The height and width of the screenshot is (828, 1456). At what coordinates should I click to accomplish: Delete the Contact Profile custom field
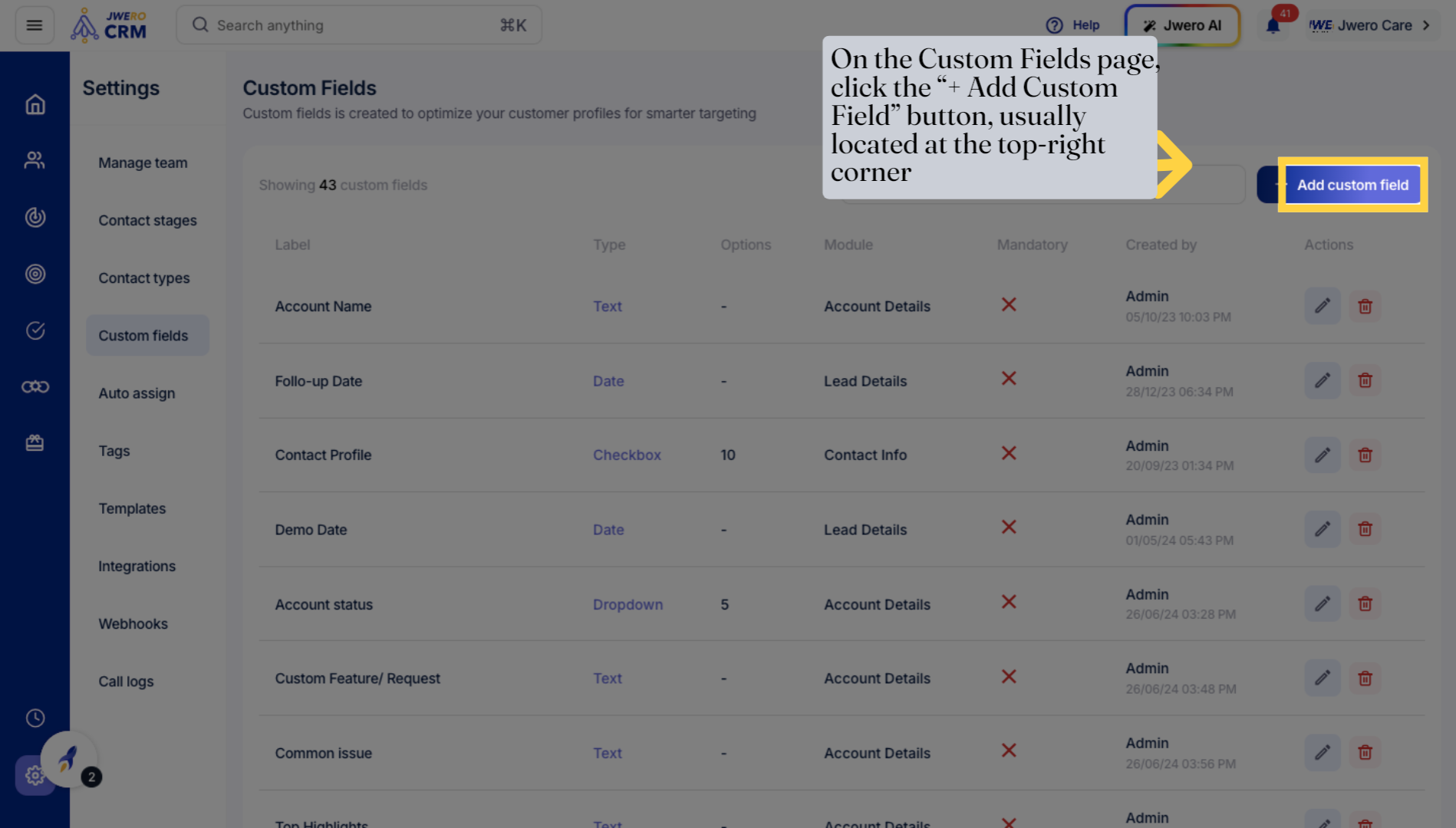[x=1365, y=455]
